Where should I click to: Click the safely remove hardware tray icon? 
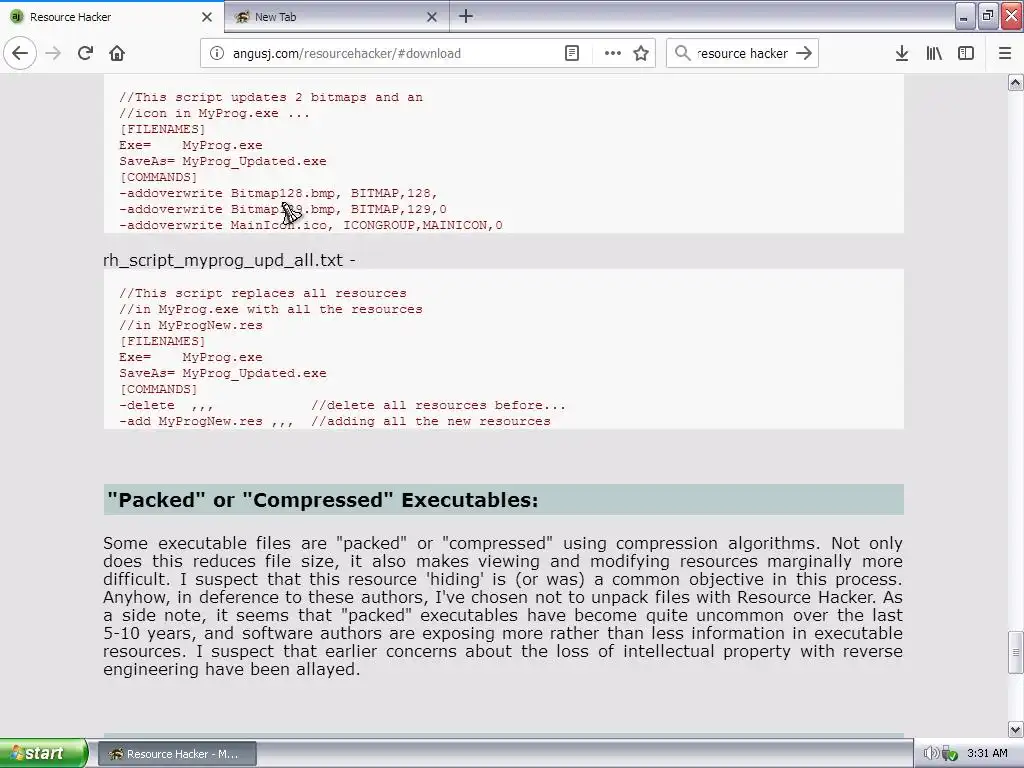950,753
